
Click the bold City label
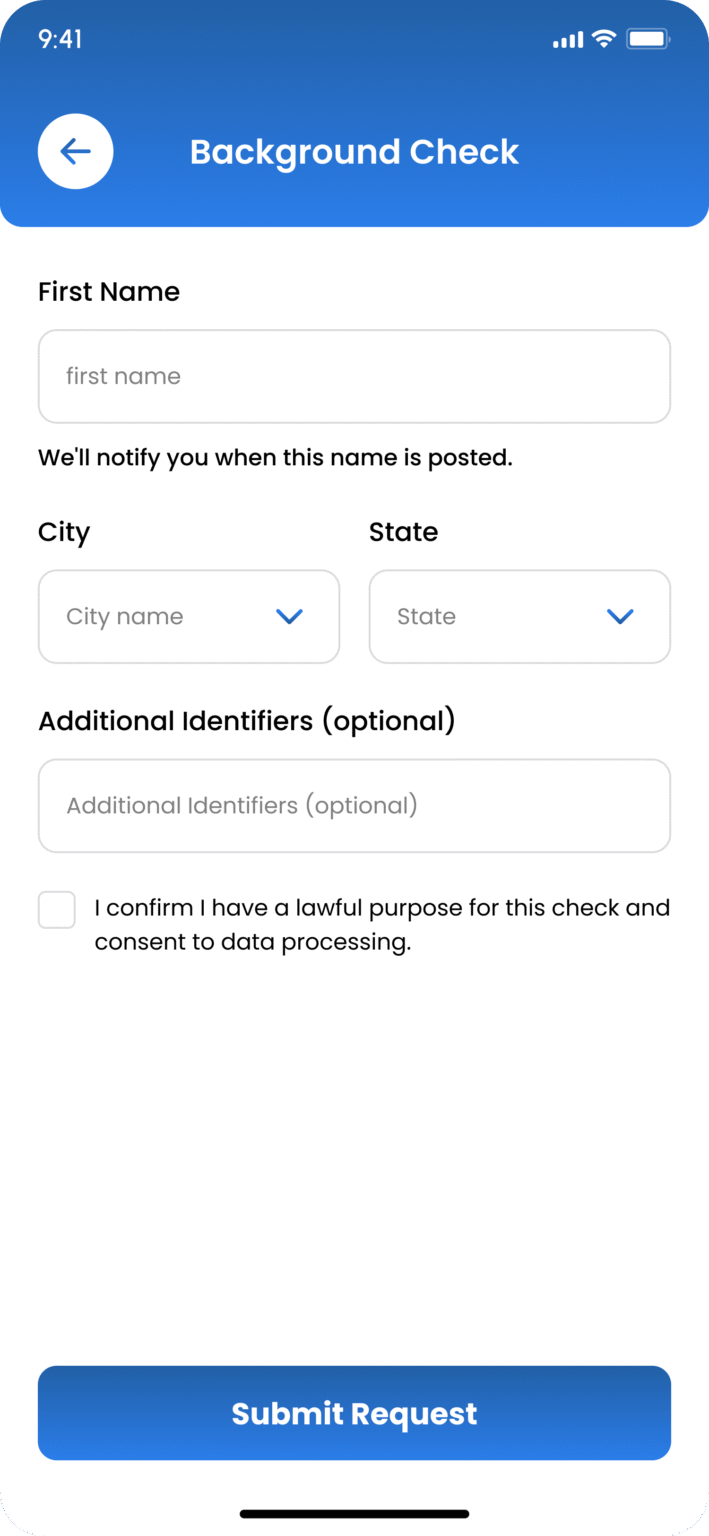pyautogui.click(x=64, y=532)
